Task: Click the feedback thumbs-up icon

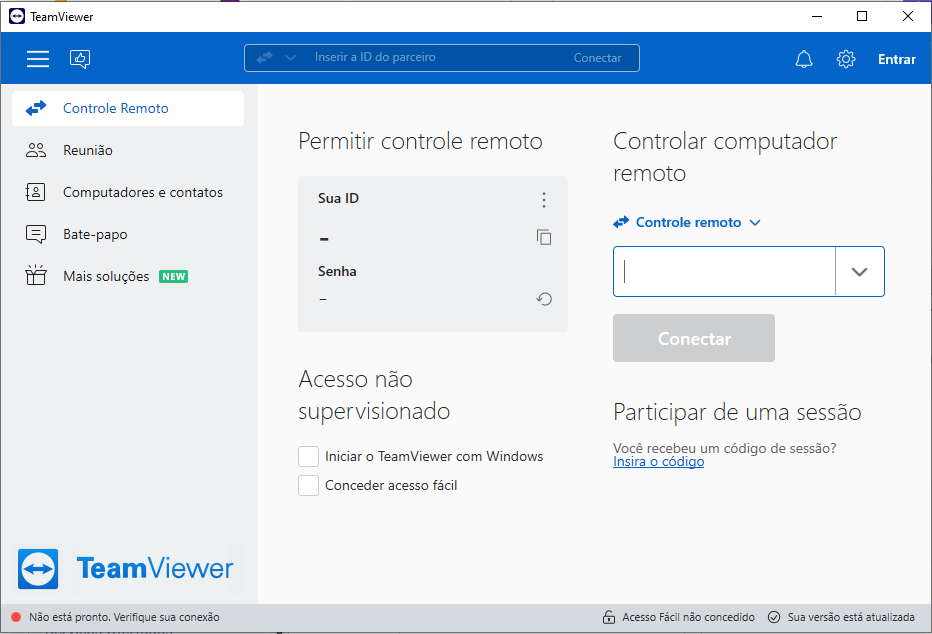Action: point(80,59)
